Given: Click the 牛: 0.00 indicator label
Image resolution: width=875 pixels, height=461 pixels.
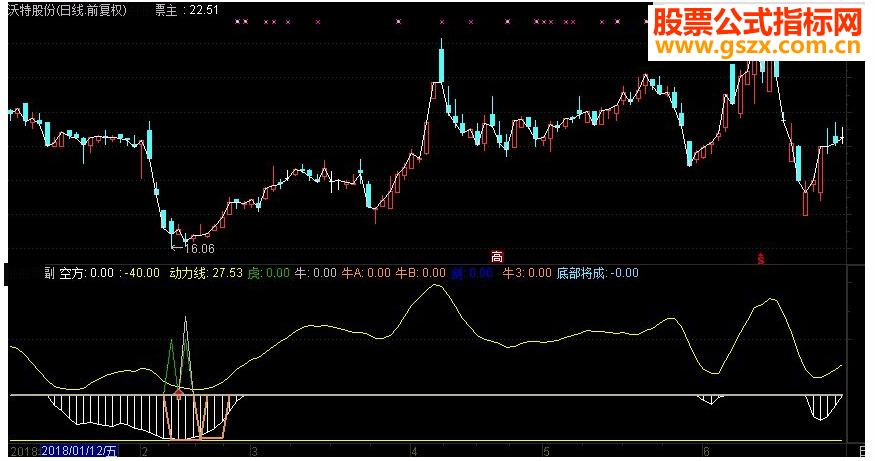Looking at the screenshot, I should tap(315, 273).
